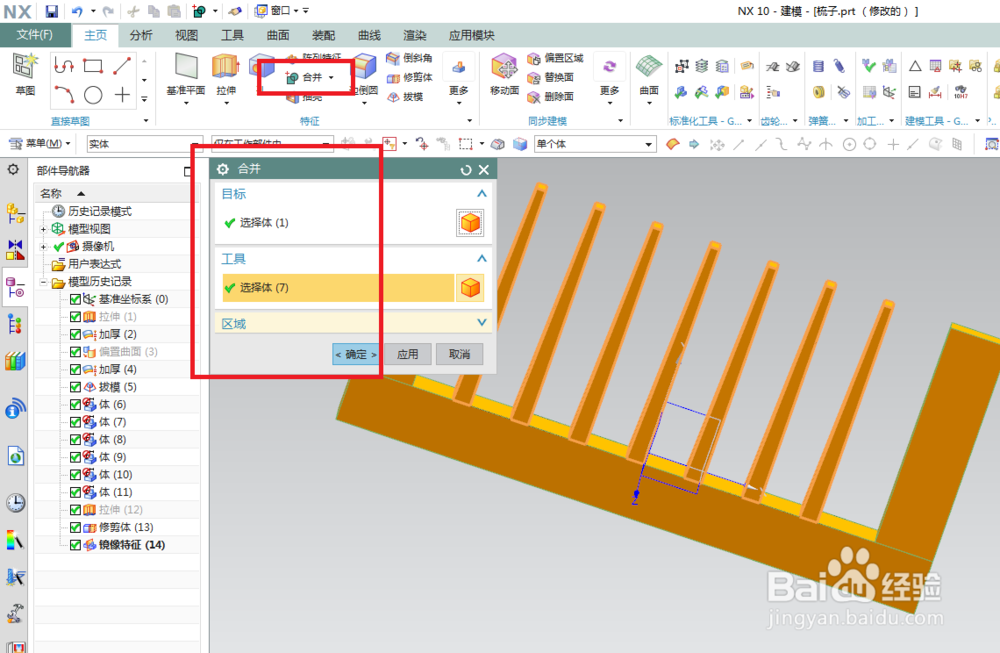Viewport: 1000px width, 653px height.
Task: Toggle checkbox for 体 (10)
Action: (75, 474)
